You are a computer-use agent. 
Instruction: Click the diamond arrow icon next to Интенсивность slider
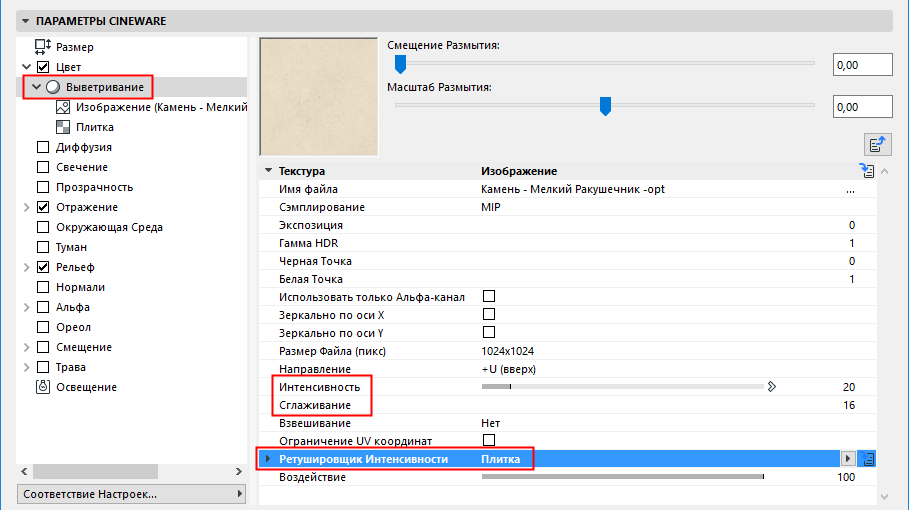pos(772,387)
